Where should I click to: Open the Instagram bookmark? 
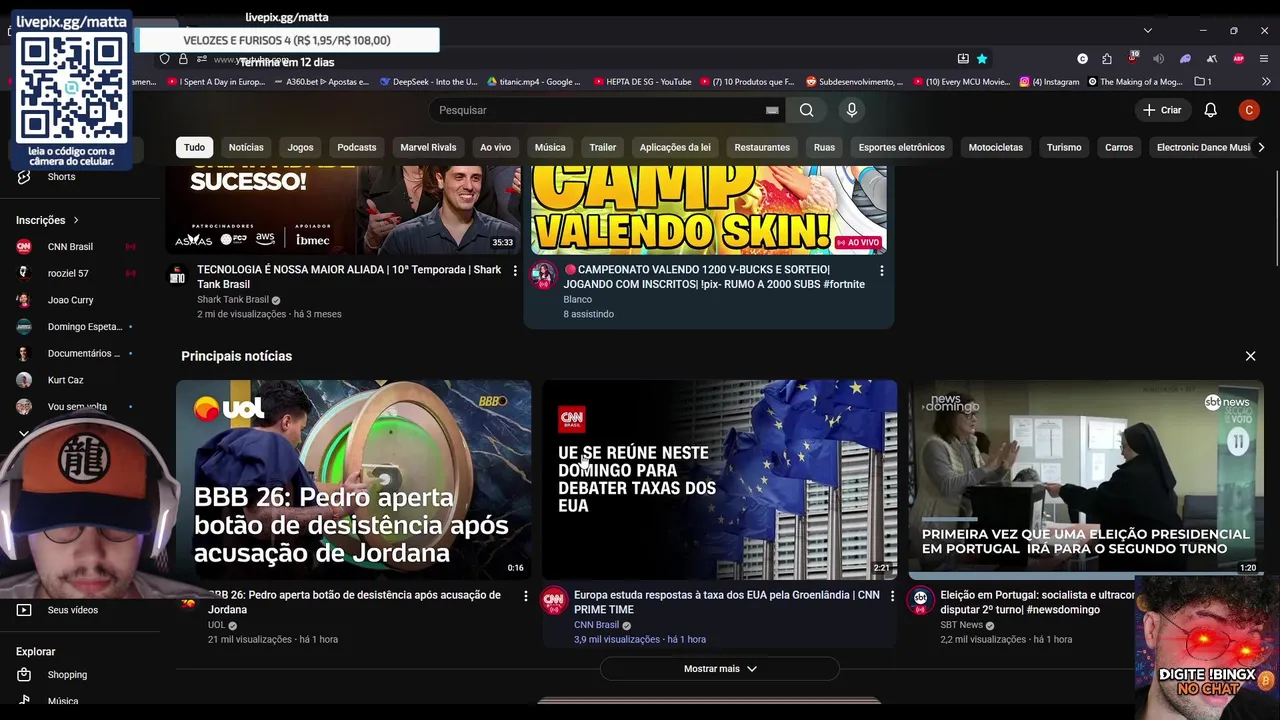pyautogui.click(x=1049, y=82)
